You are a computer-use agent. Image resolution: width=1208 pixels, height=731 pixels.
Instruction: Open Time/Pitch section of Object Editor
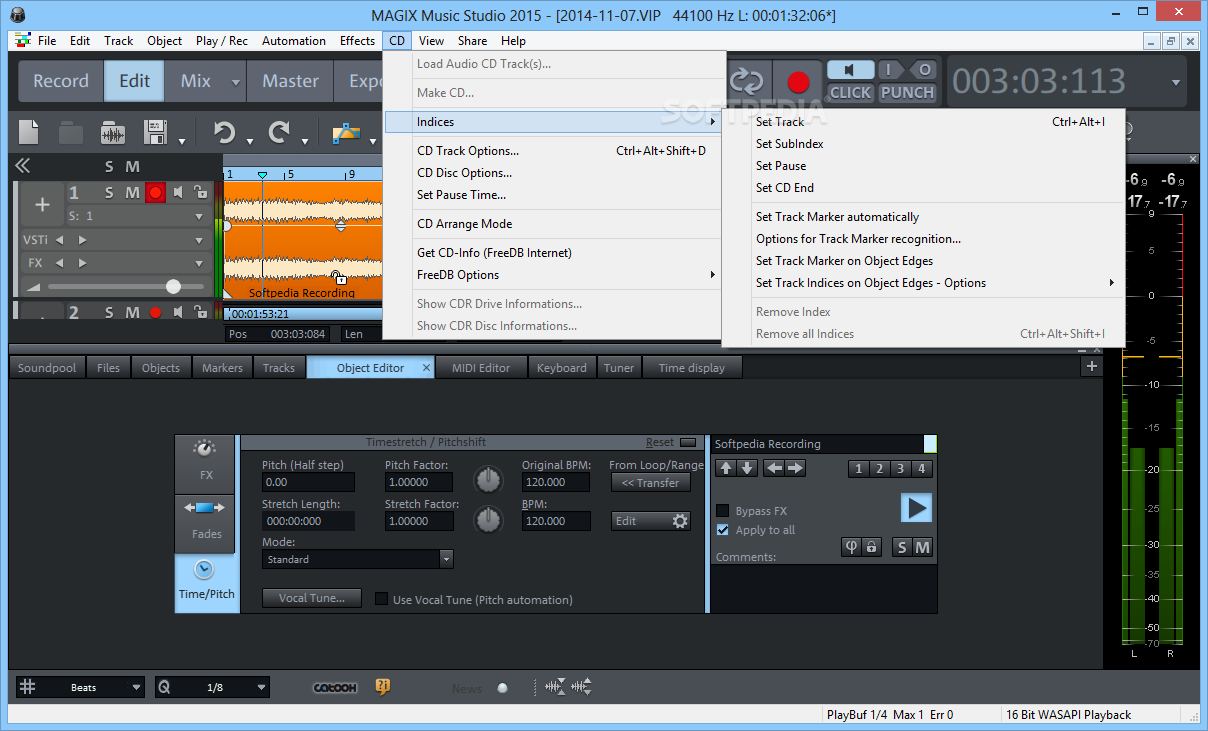[206, 582]
